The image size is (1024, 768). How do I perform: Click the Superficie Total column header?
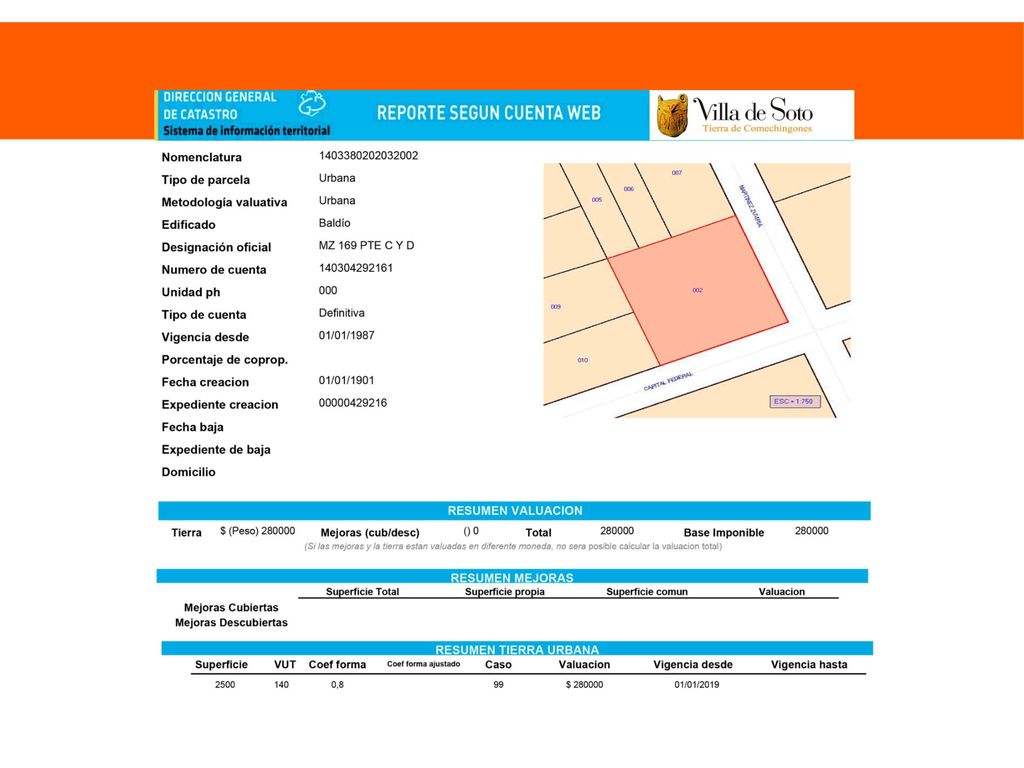(x=362, y=592)
